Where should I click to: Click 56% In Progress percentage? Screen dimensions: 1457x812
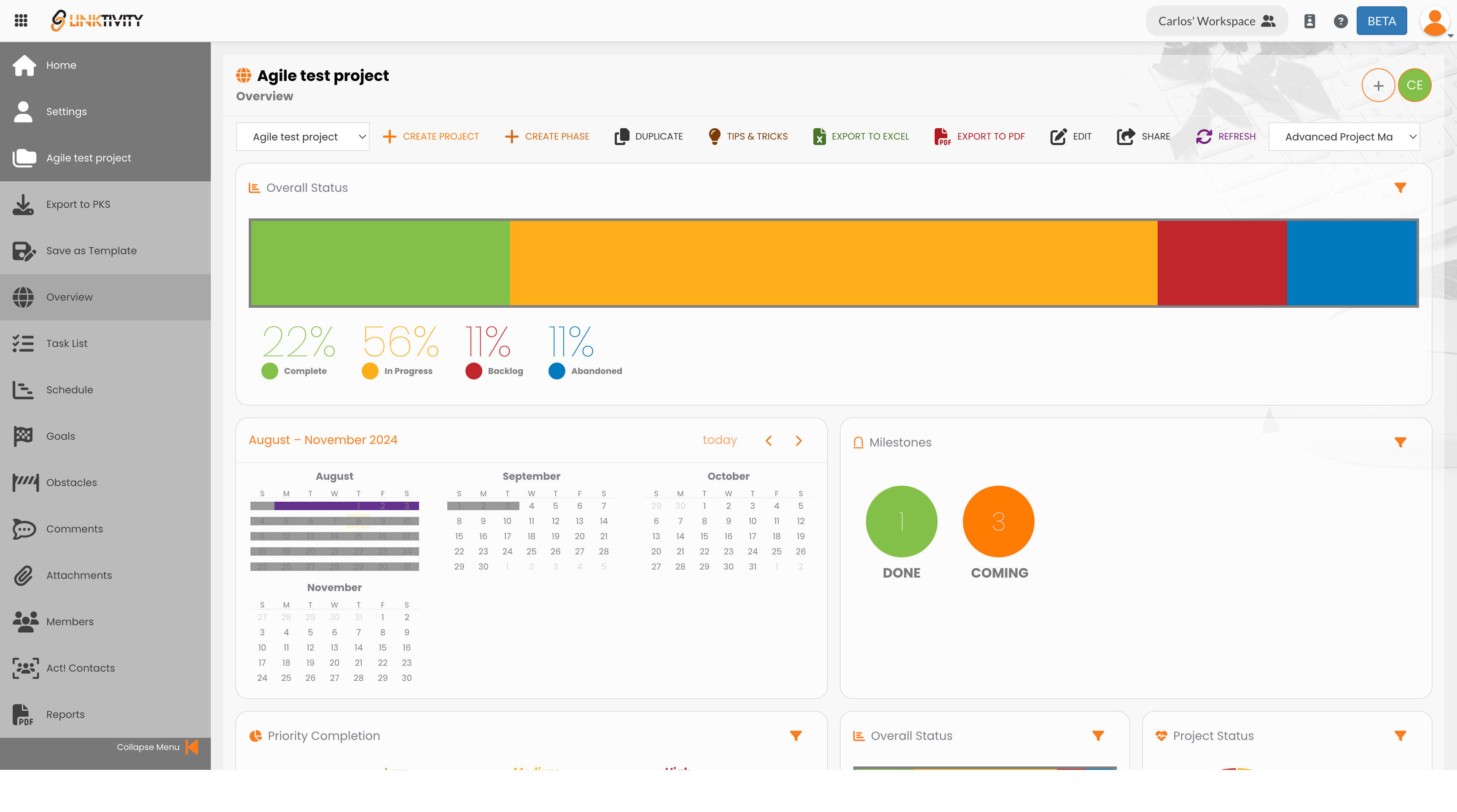click(401, 341)
